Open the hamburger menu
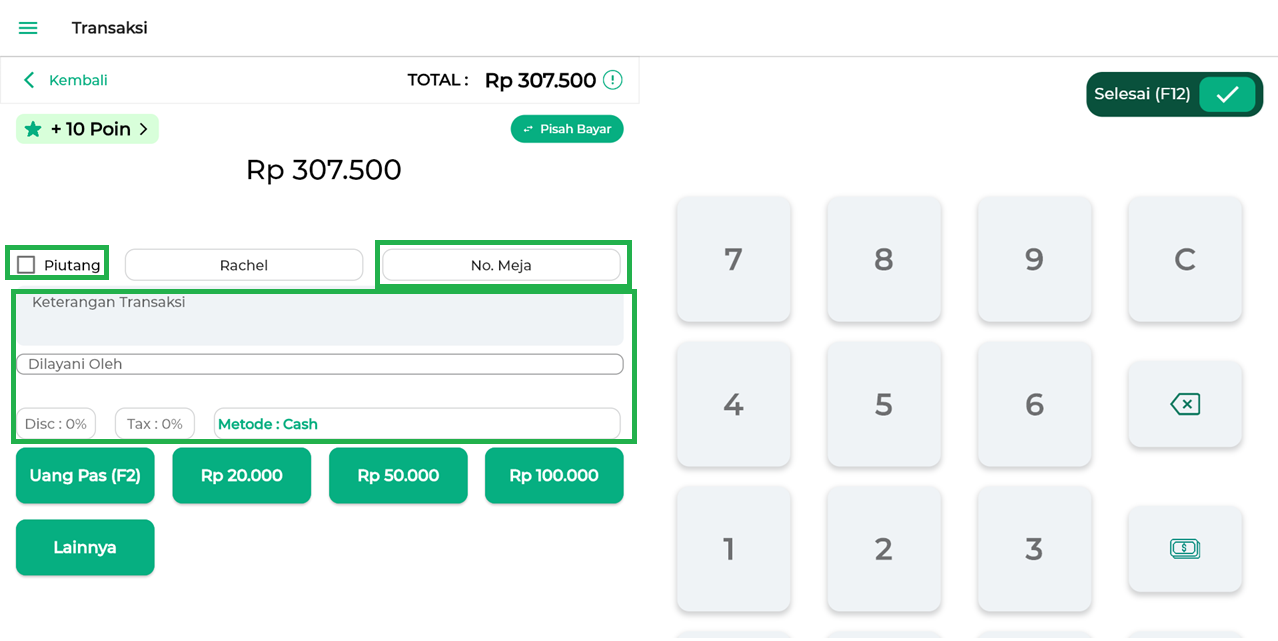The image size is (1278, 641). pyautogui.click(x=28, y=28)
